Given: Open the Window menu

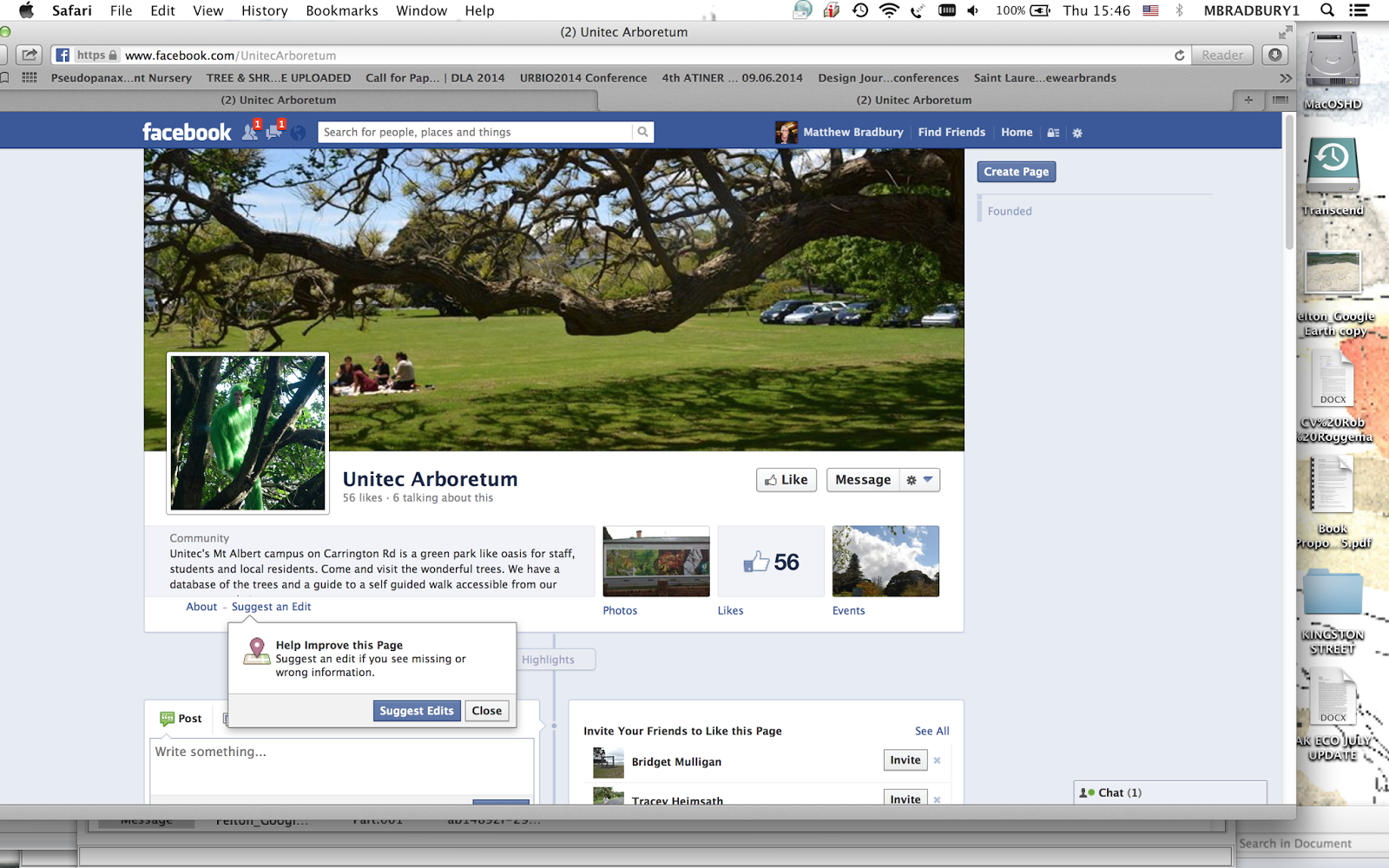Looking at the screenshot, I should point(422,10).
